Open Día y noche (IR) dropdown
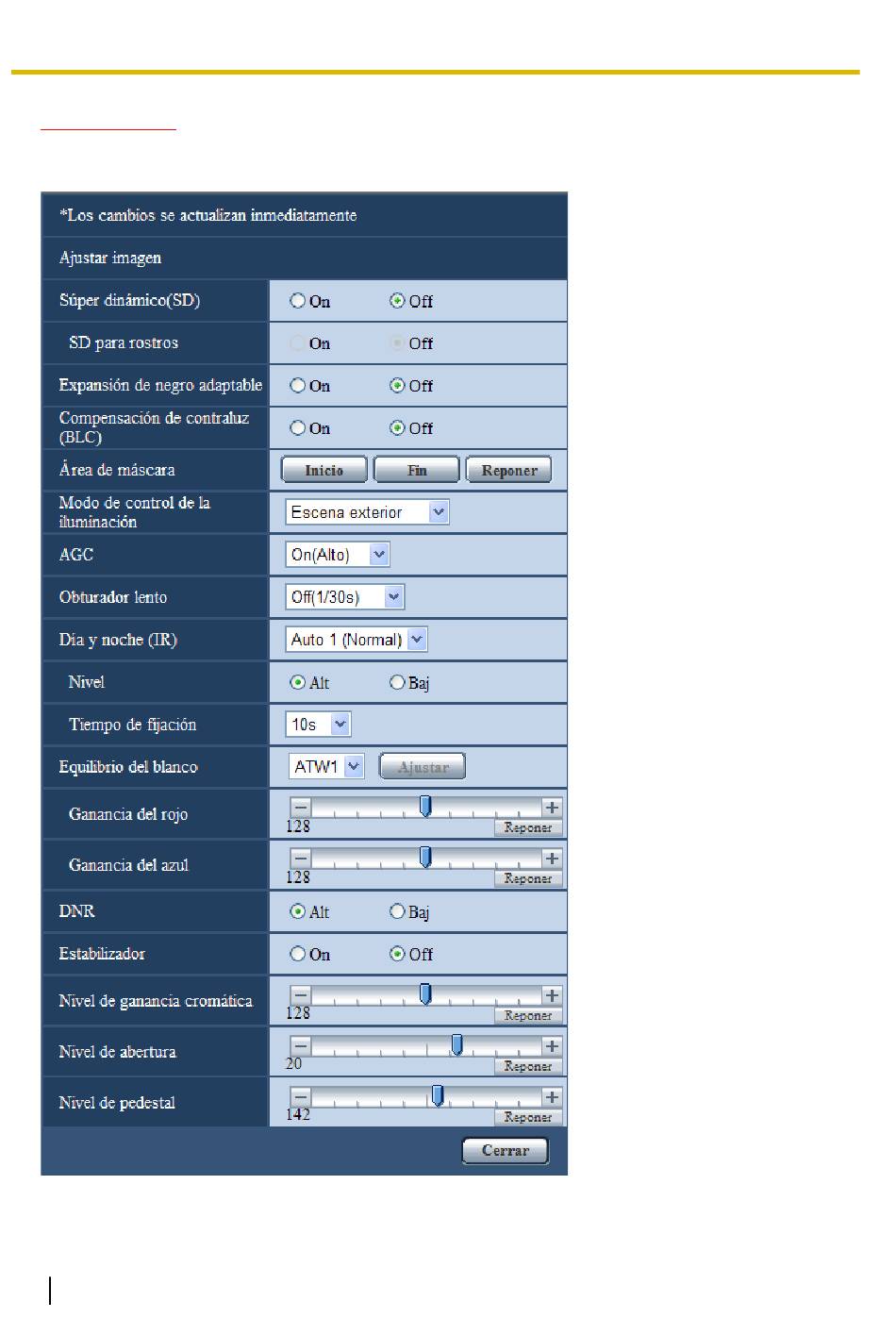 click(x=357, y=640)
